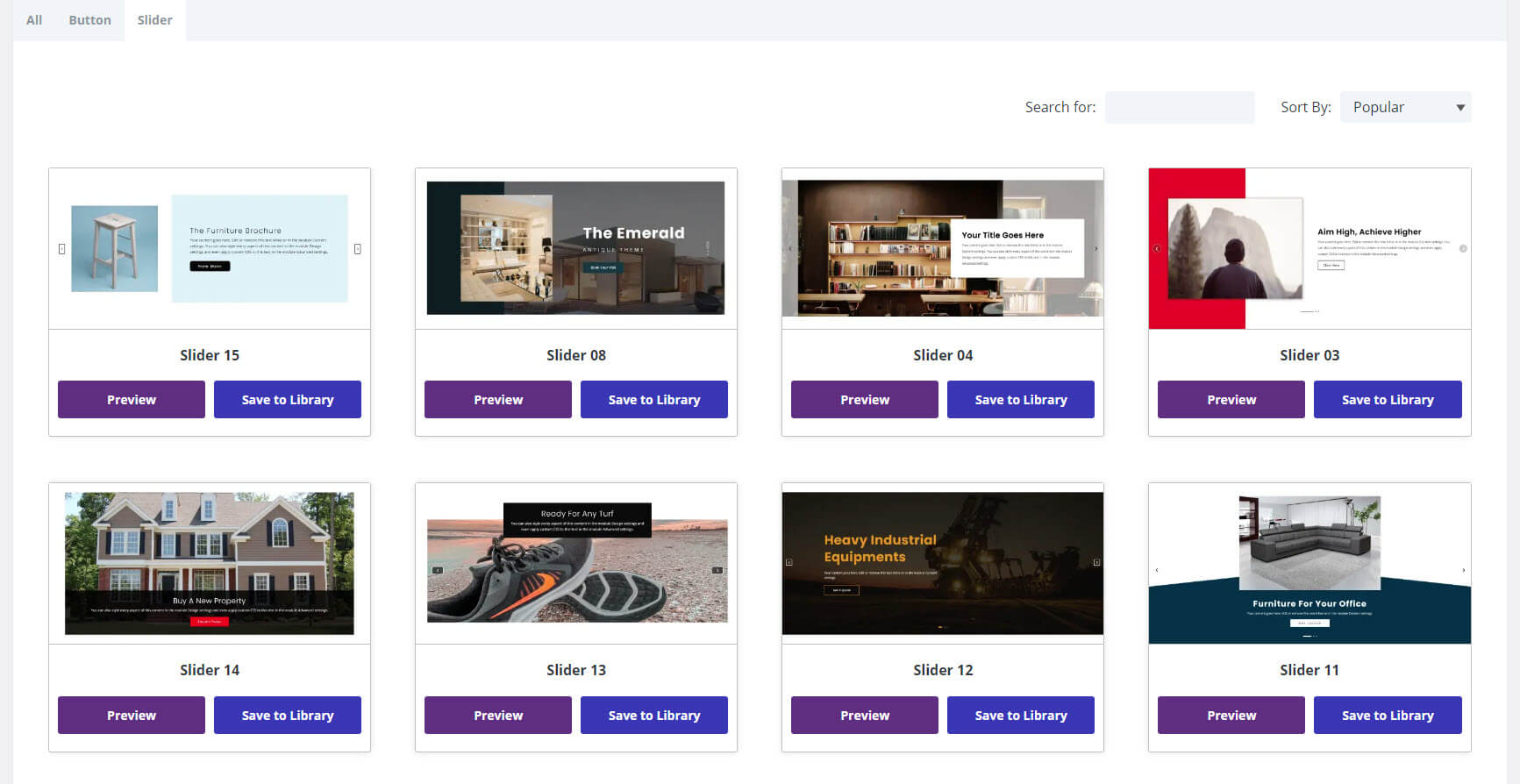Open the Slider 14 house property thumbnail
The height and width of the screenshot is (784, 1520).
pos(210,563)
